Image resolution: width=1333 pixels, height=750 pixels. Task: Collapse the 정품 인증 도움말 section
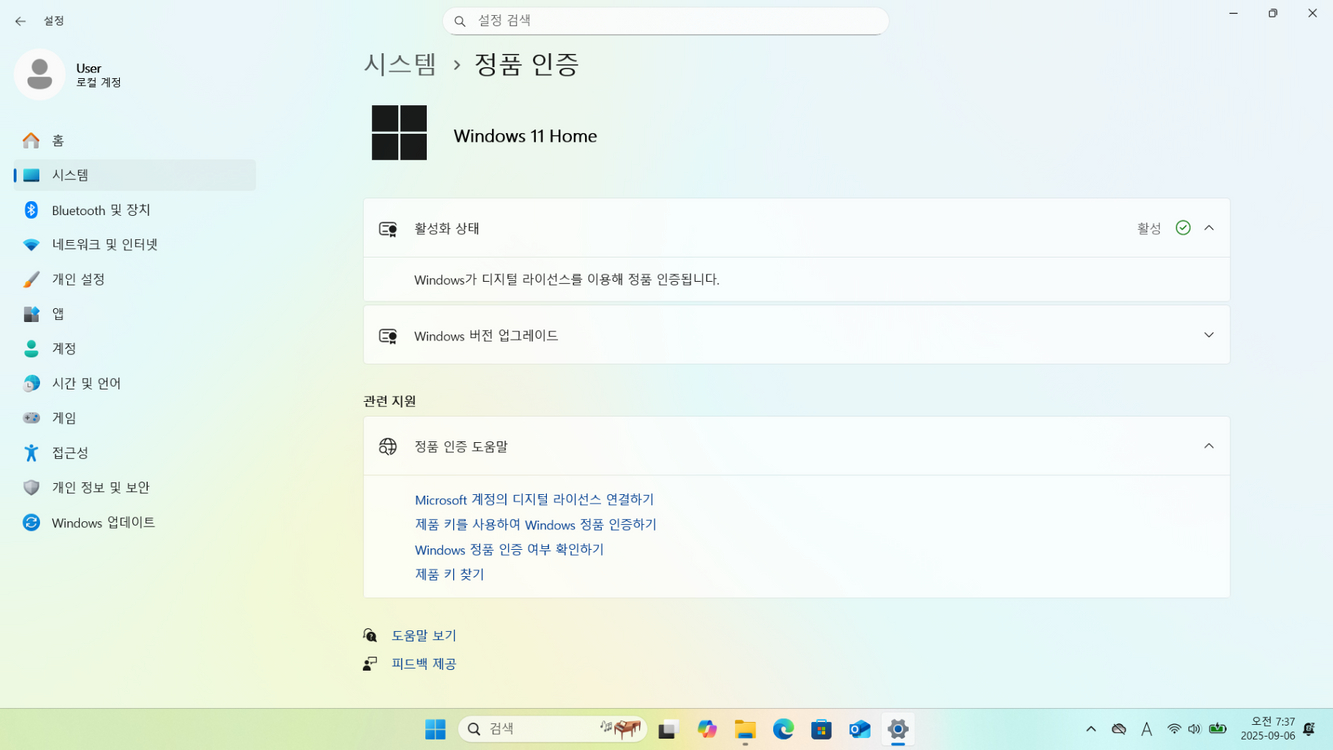pos(1208,446)
